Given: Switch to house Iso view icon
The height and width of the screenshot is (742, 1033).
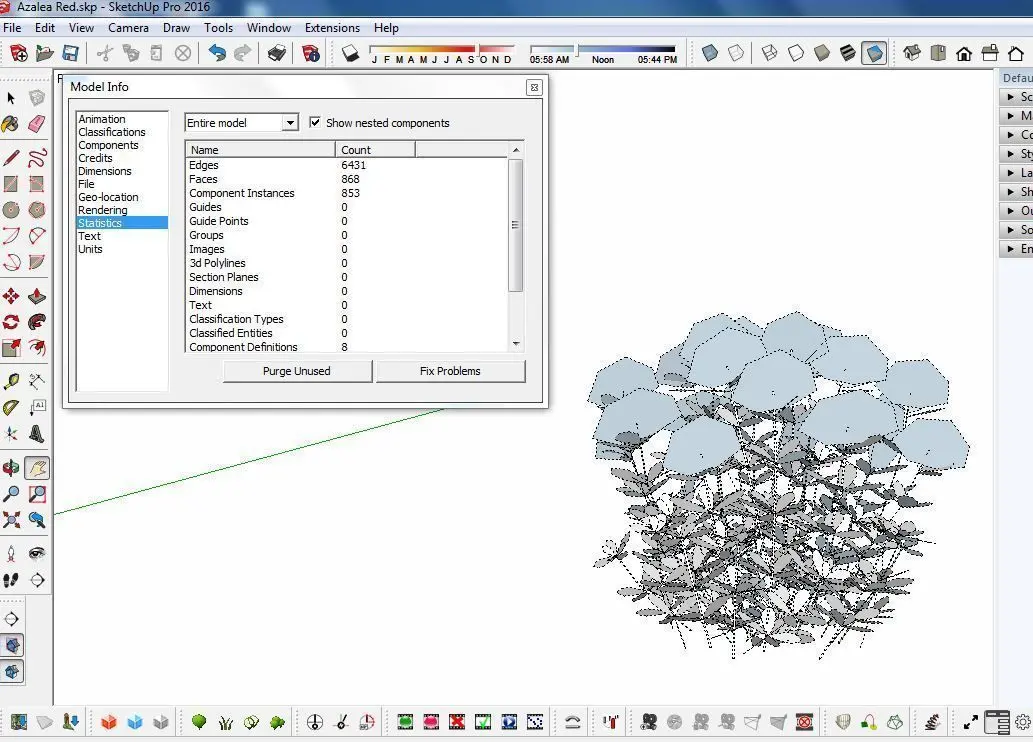Looking at the screenshot, I should point(912,53).
